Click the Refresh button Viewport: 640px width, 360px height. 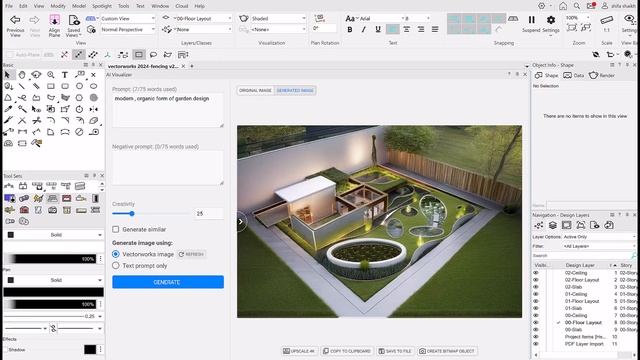point(191,254)
